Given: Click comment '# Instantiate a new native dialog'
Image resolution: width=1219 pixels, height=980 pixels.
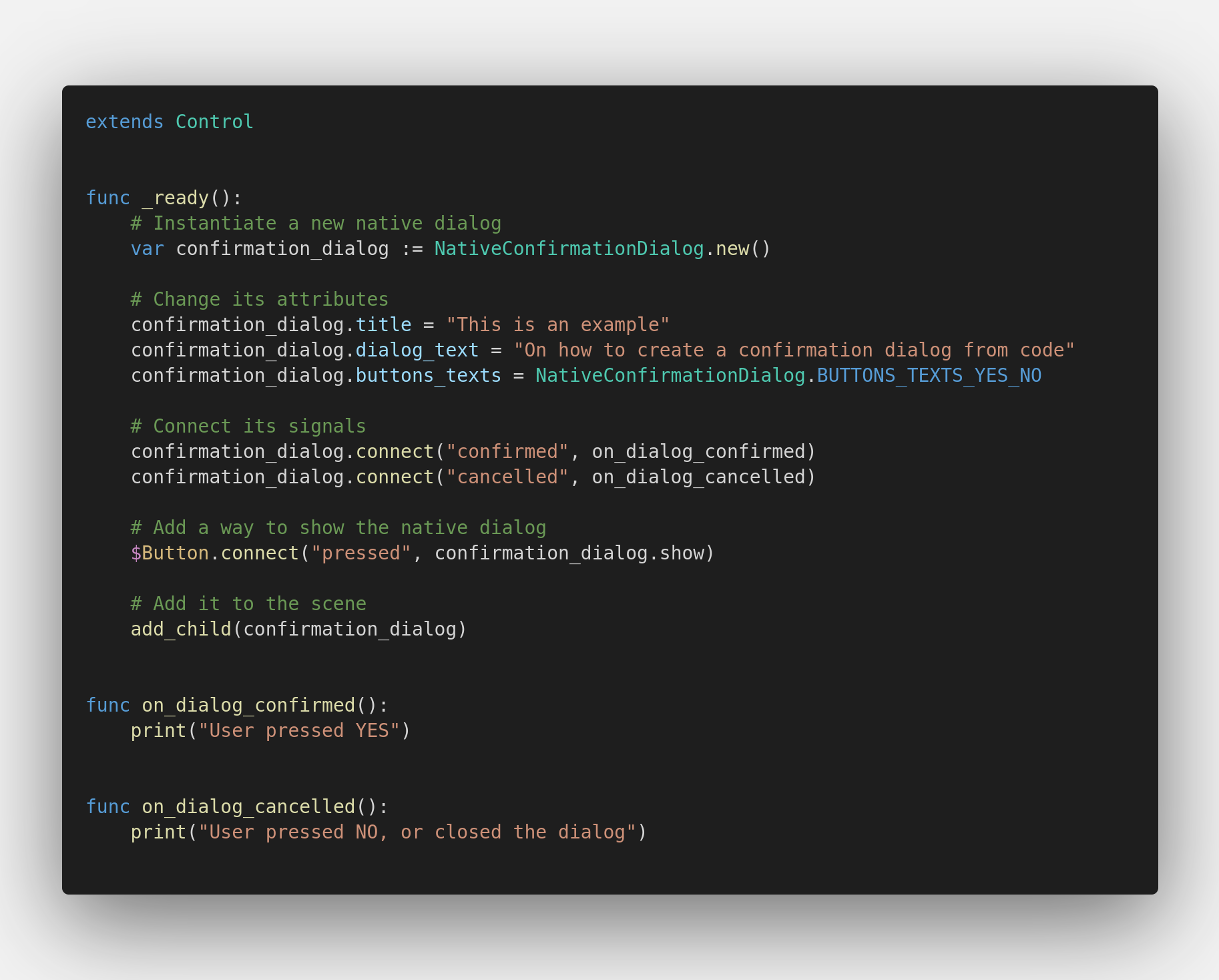Looking at the screenshot, I should (x=316, y=223).
